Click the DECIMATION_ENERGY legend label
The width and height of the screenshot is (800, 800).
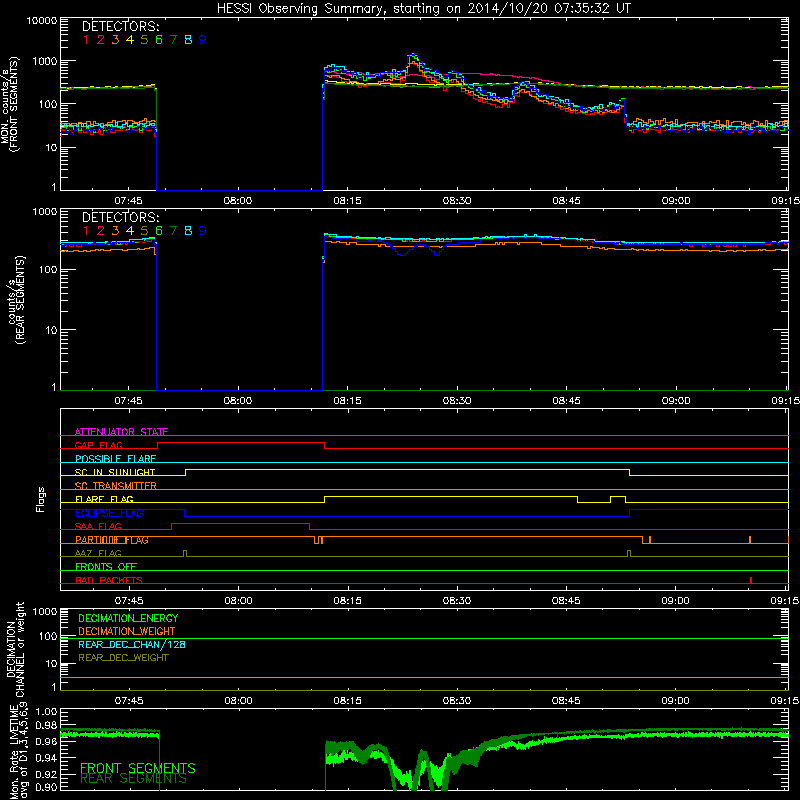[128, 618]
